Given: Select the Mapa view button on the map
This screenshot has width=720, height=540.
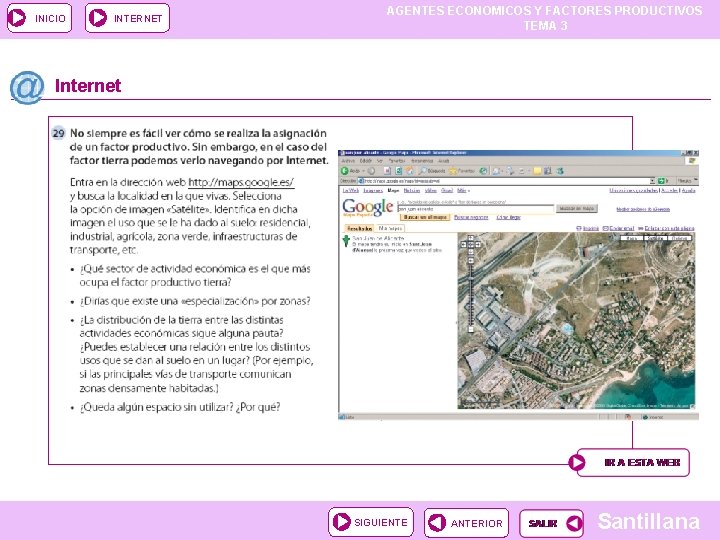Looking at the screenshot, I should click(631, 238).
